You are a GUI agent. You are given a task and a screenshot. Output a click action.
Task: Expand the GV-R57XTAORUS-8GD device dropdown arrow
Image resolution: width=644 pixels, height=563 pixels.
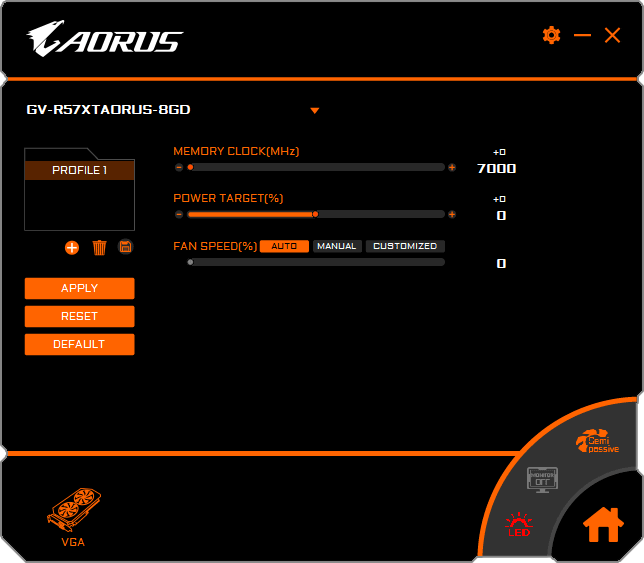[315, 110]
